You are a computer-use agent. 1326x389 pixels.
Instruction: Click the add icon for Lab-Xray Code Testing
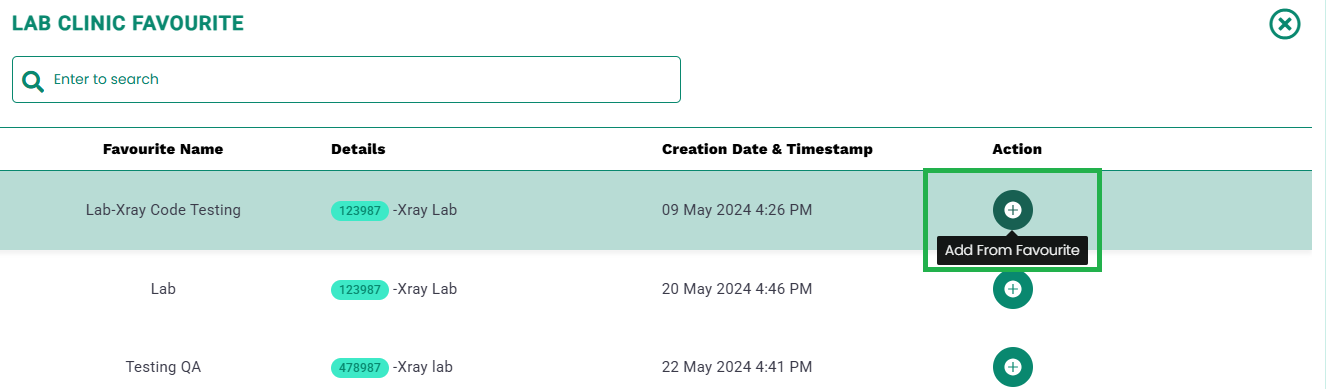(1012, 210)
